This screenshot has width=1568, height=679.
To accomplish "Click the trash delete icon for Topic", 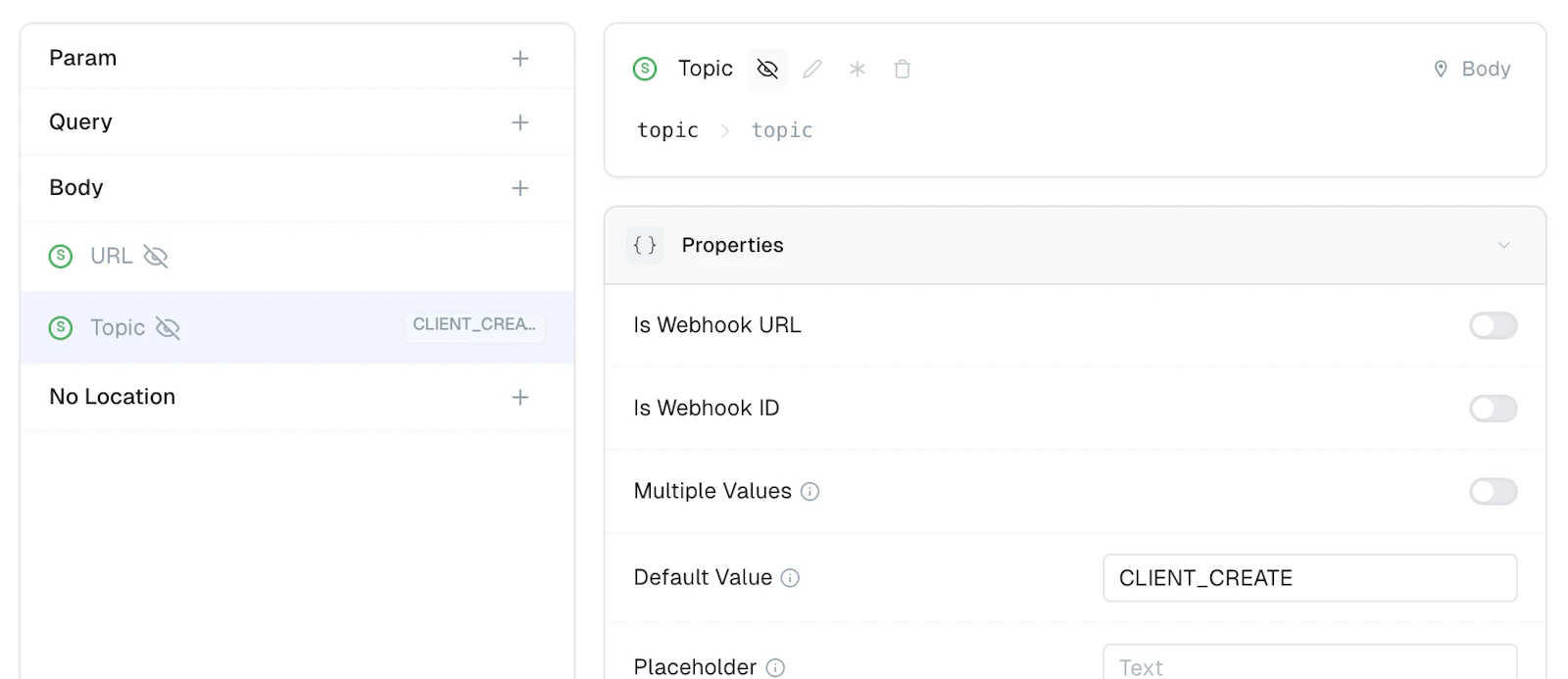I will (x=903, y=69).
